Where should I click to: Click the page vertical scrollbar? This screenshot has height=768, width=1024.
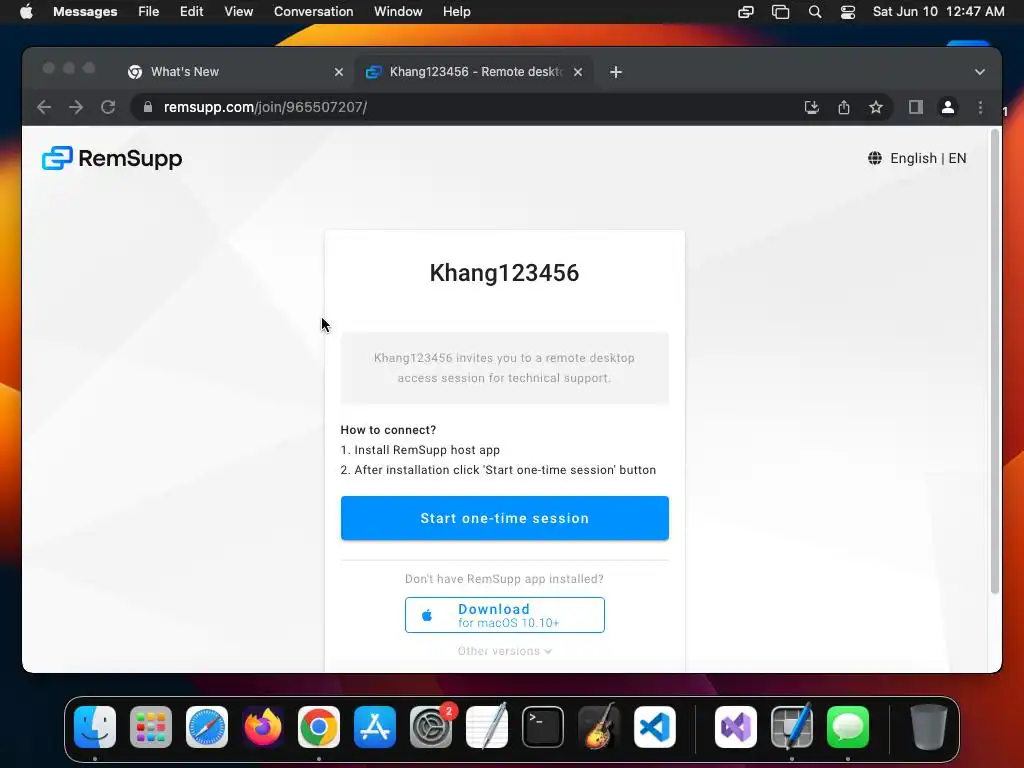coord(995,361)
